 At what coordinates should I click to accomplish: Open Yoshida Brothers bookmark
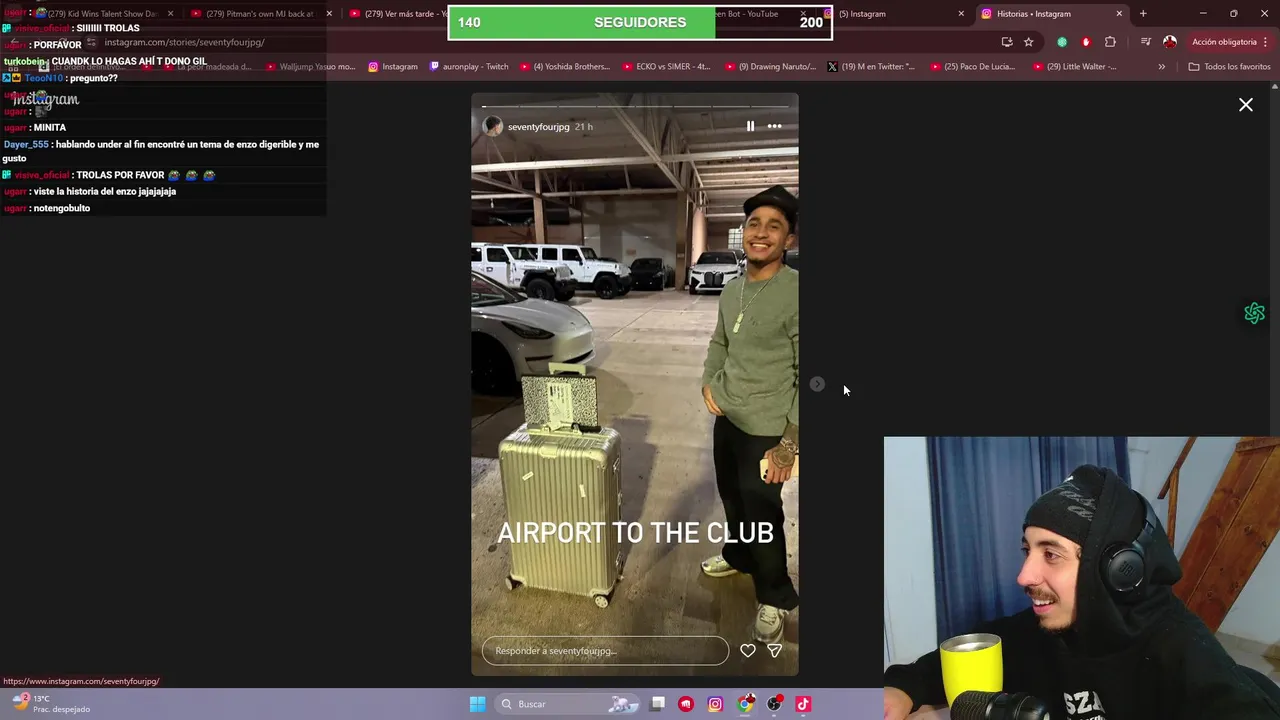tap(565, 67)
